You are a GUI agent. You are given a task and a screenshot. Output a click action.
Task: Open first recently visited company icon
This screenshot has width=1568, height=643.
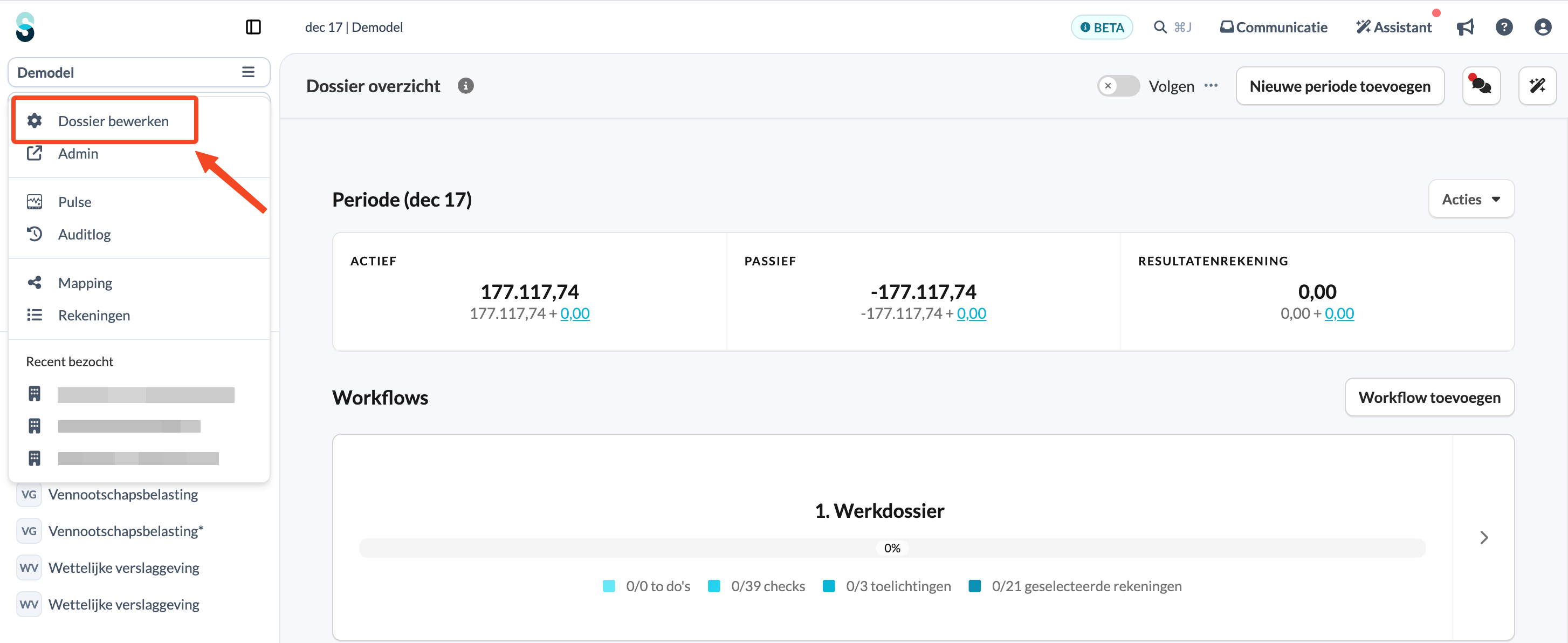pyautogui.click(x=35, y=394)
